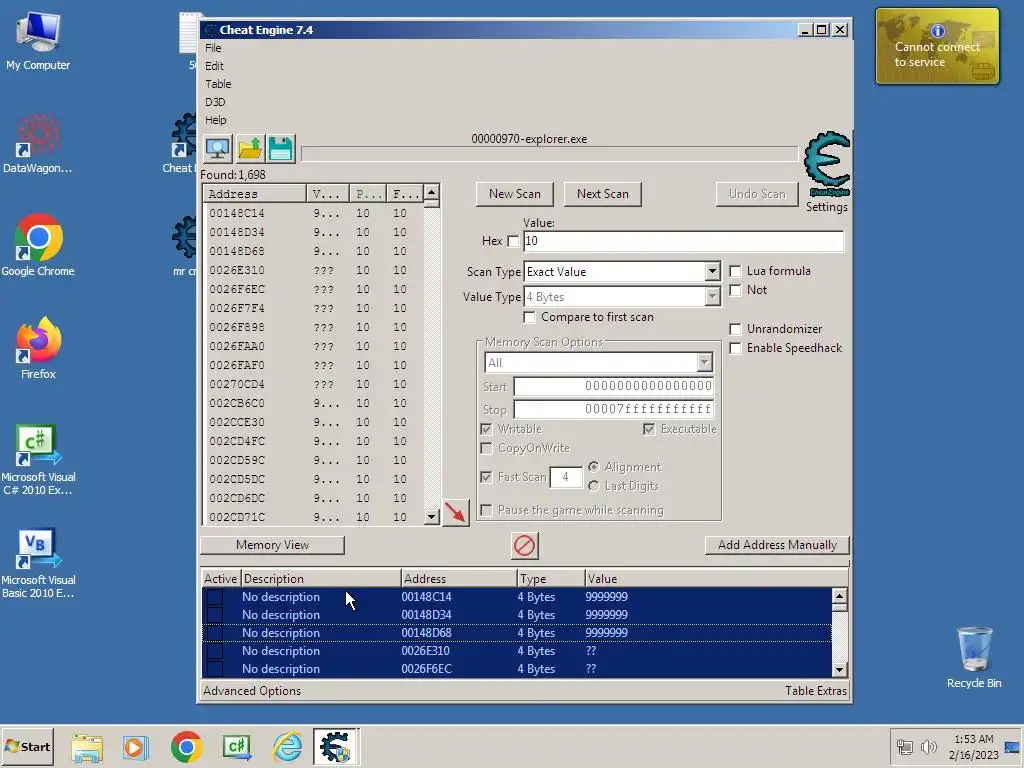
Task: Open the D3D menu
Action: (x=215, y=103)
